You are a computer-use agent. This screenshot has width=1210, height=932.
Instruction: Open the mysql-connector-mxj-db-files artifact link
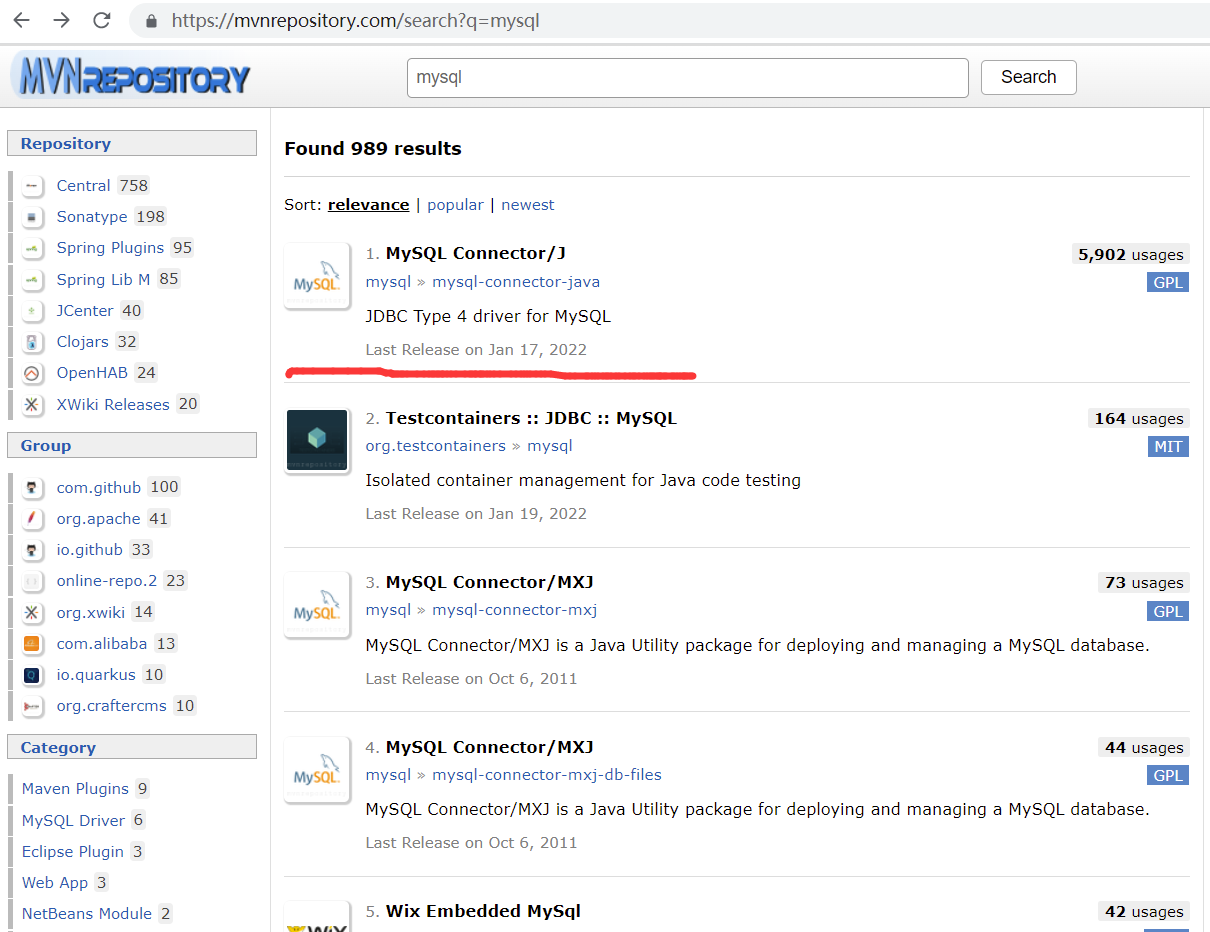click(547, 775)
